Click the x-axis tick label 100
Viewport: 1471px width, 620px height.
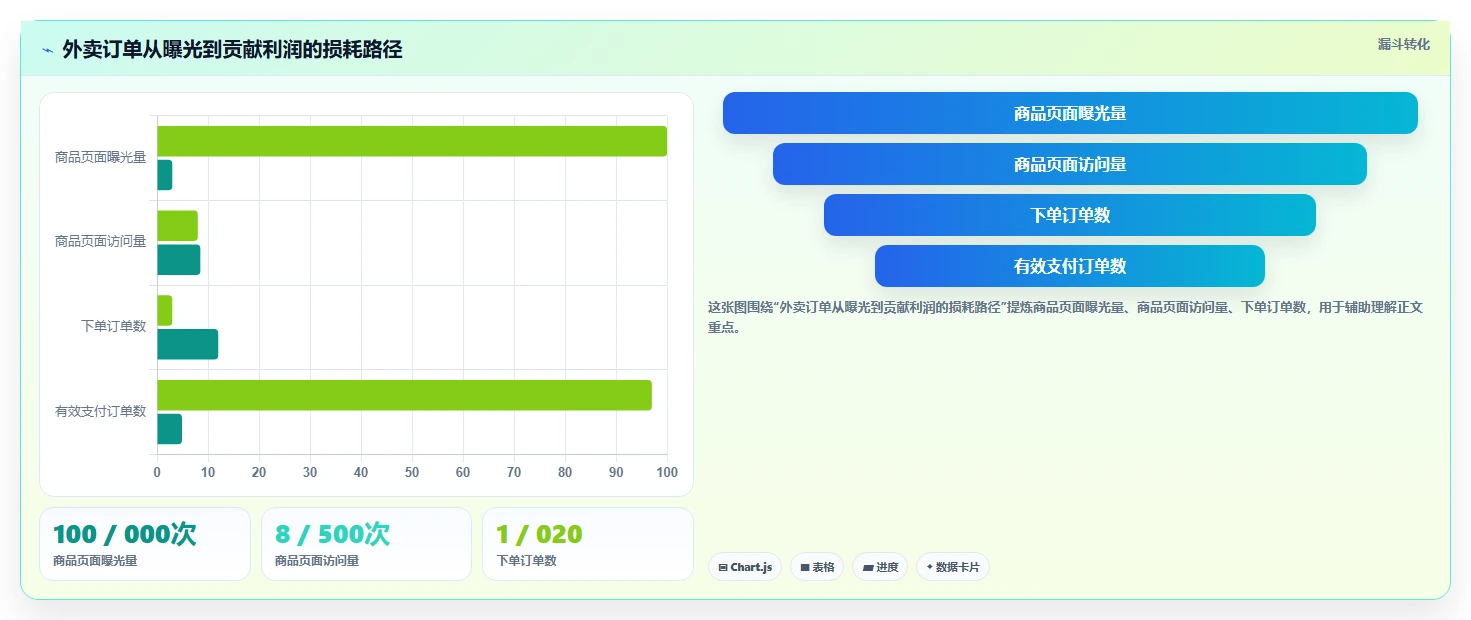coord(667,472)
